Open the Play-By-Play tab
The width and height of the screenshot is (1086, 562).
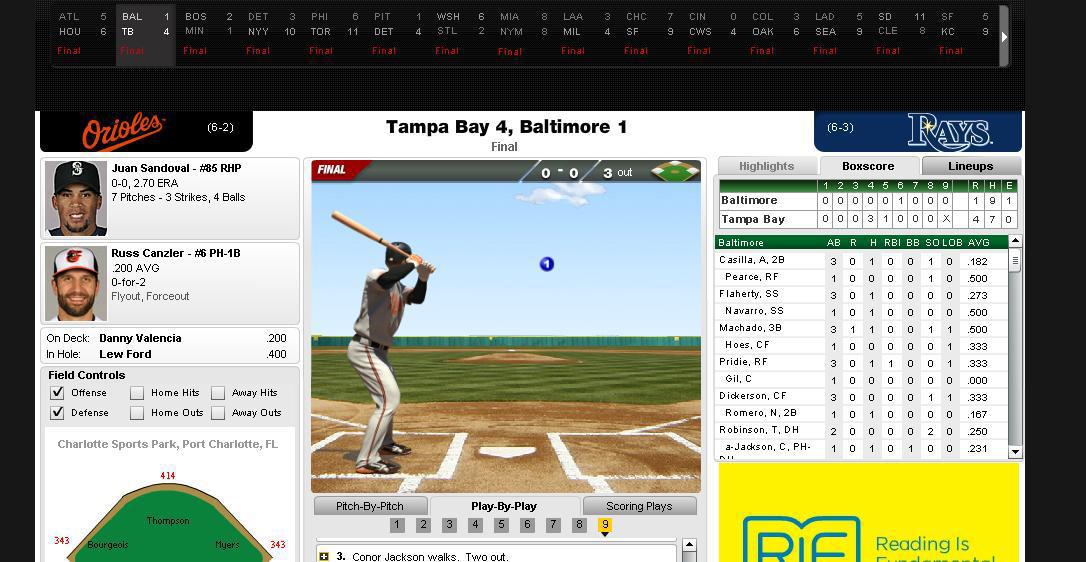coord(504,506)
